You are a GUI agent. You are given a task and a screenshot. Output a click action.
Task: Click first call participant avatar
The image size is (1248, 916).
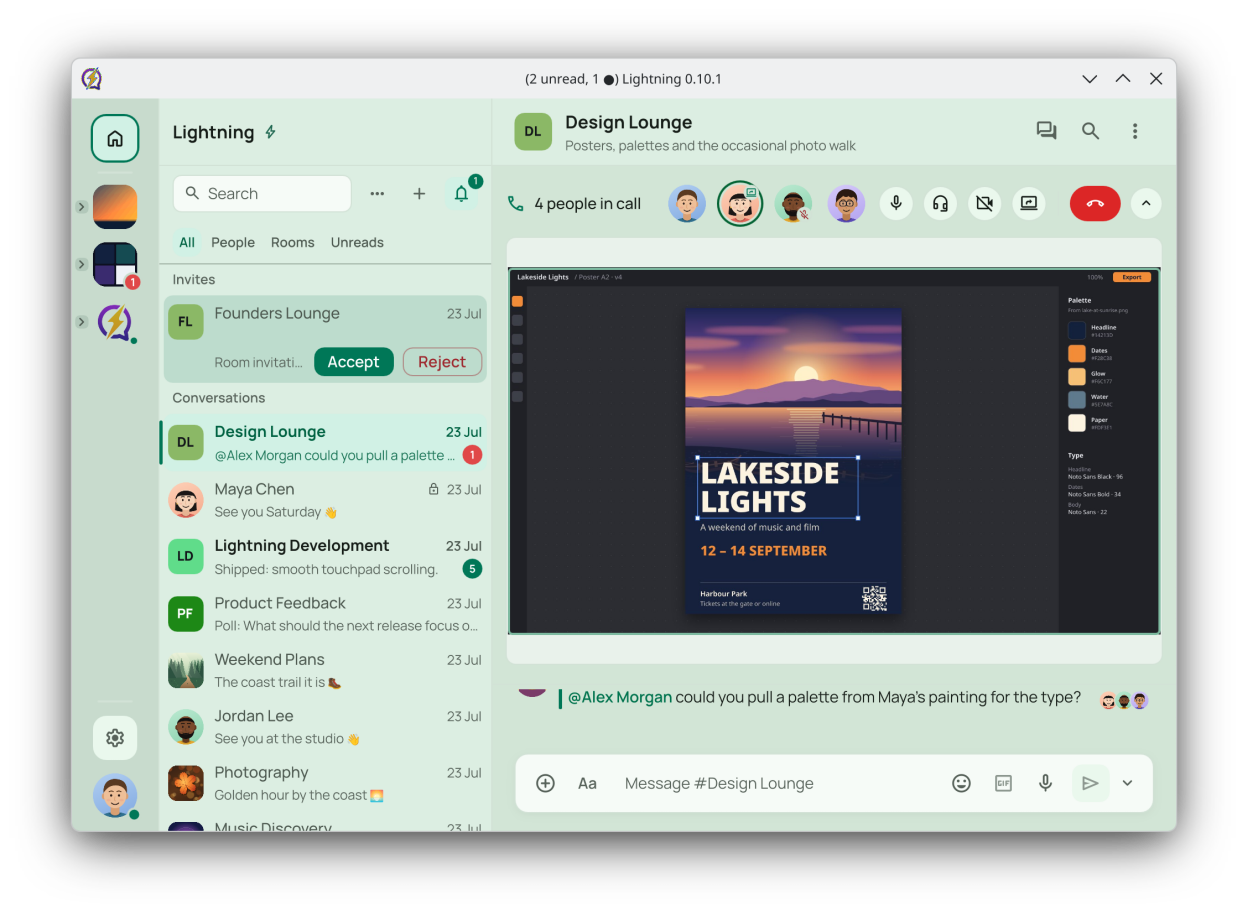[x=687, y=204]
